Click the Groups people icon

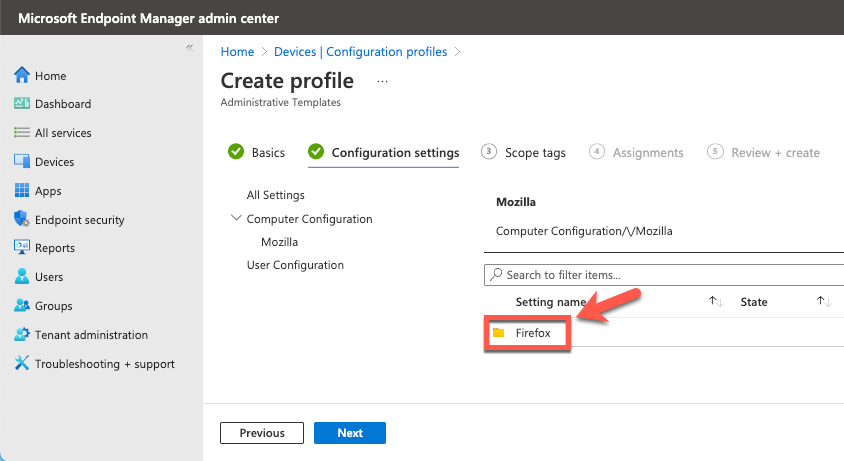coord(22,305)
